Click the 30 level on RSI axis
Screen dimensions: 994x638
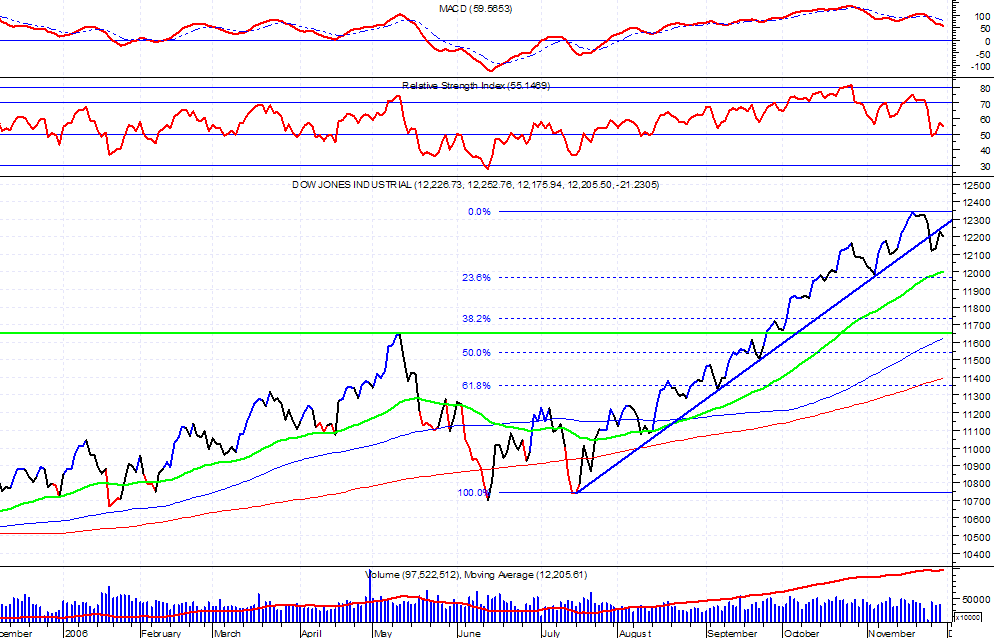[x=984, y=167]
